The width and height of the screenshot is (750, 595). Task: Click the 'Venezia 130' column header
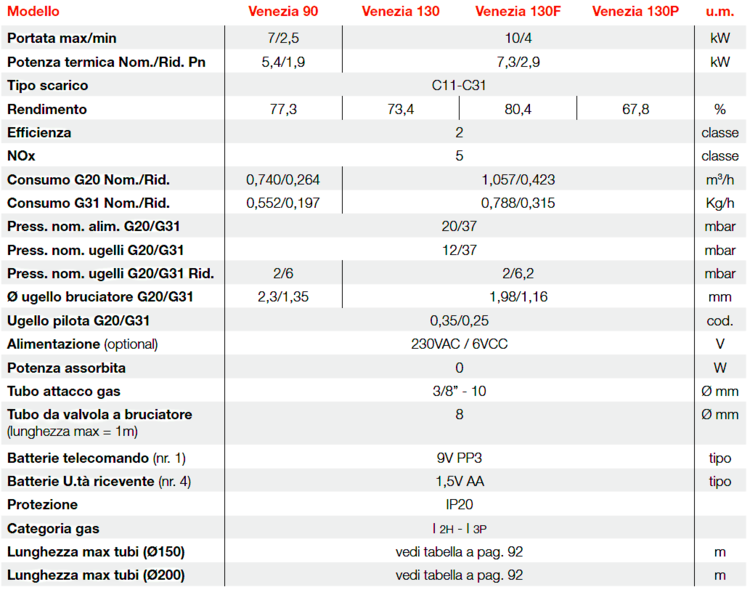tap(400, 11)
